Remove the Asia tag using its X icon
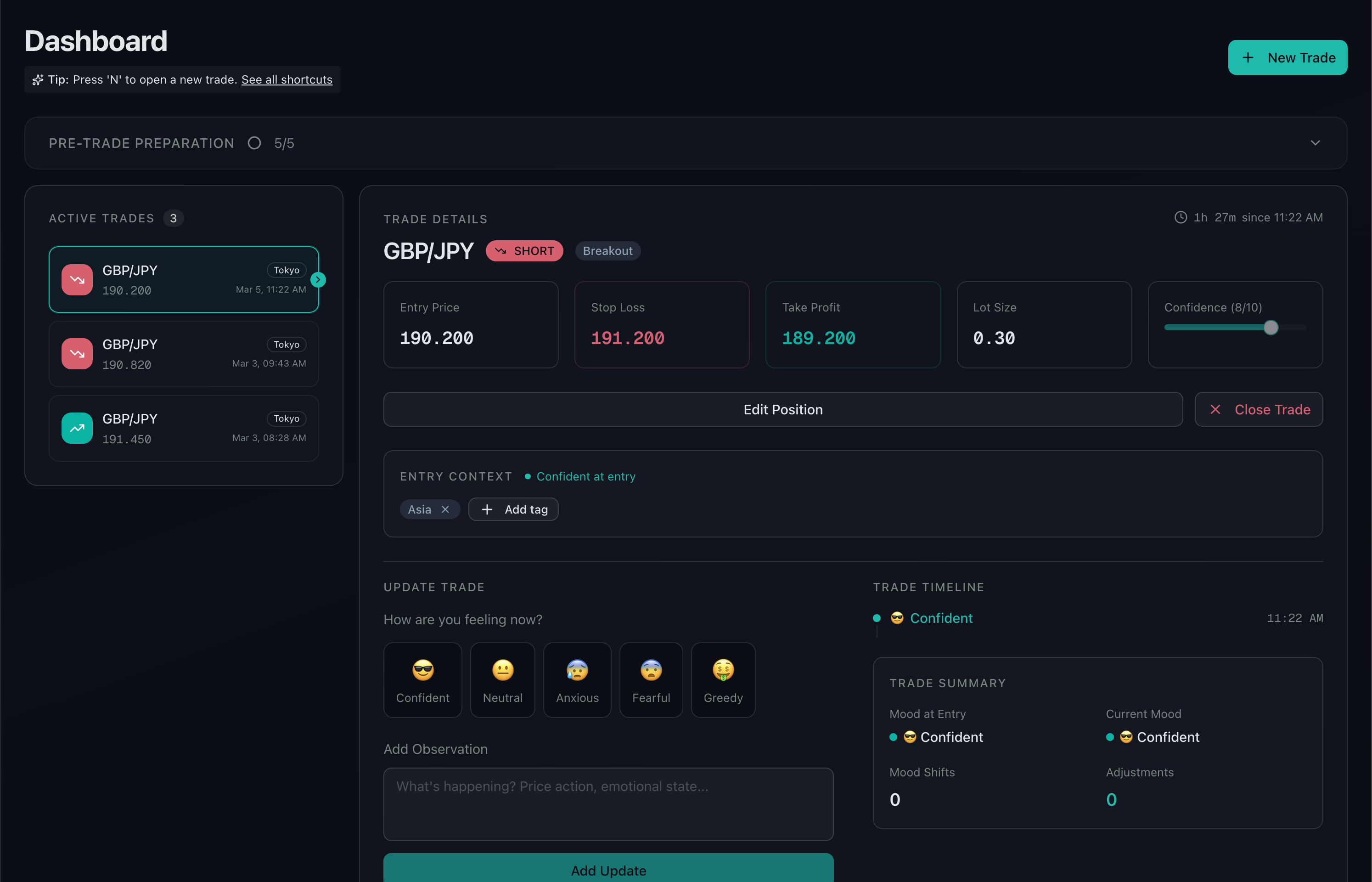This screenshot has height=882, width=1372. point(446,509)
